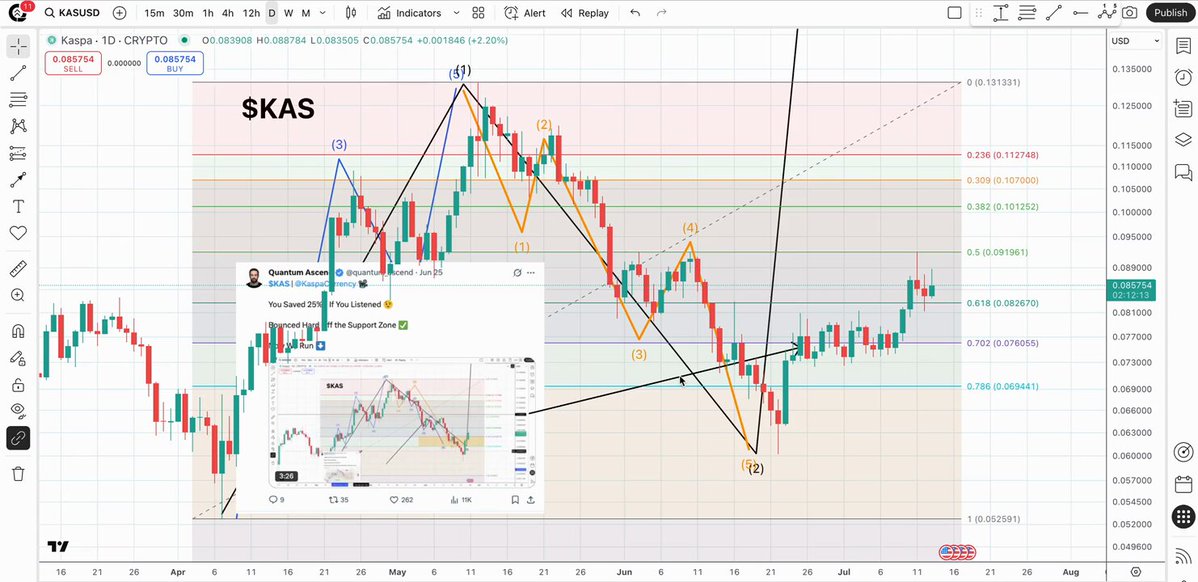The height and width of the screenshot is (582, 1198).
Task: Switch to the 12h timeframe
Action: 251,13
